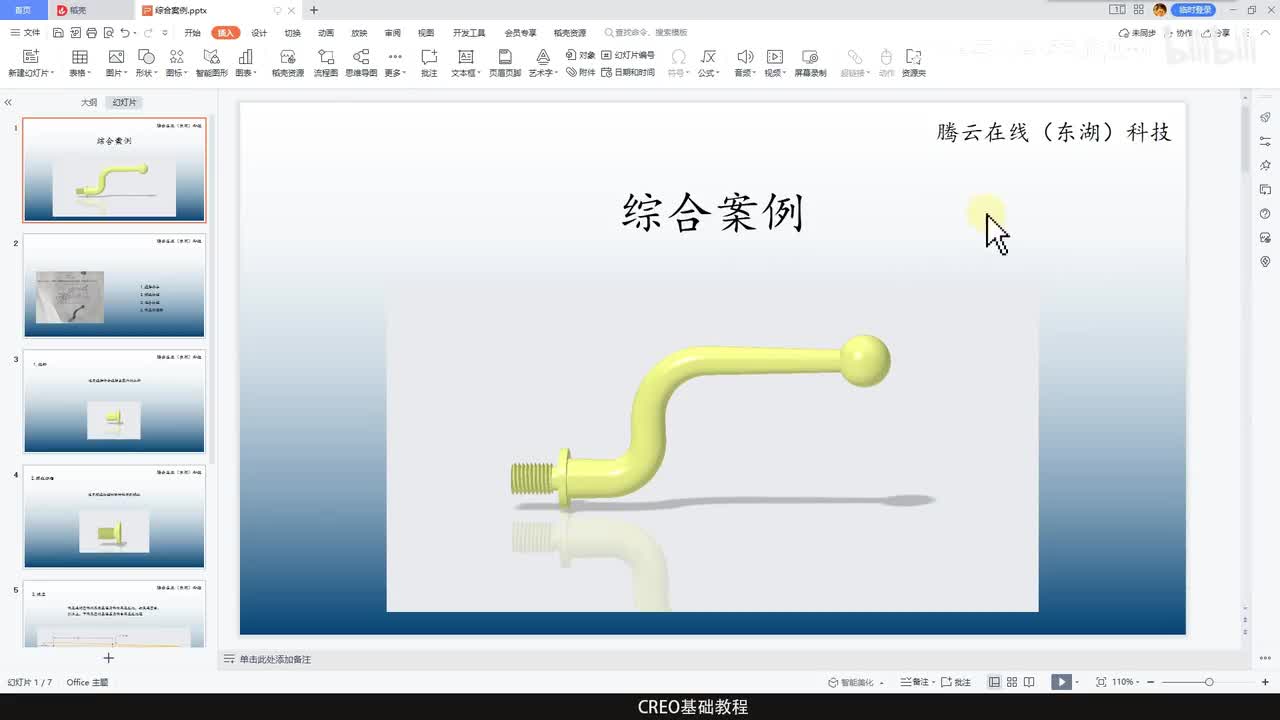Switch to slide sorter grid view

[x=1012, y=682]
